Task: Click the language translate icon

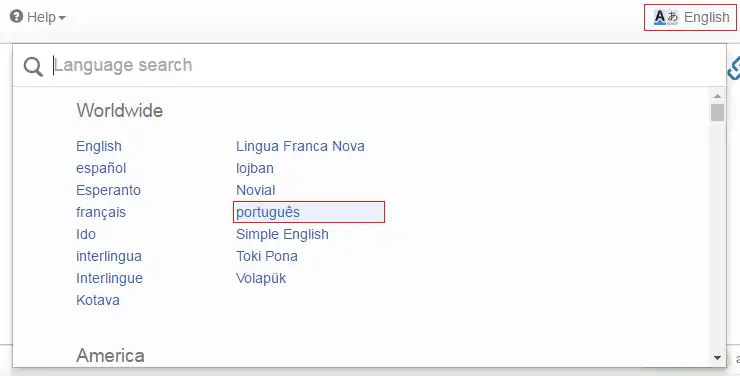Action: (666, 17)
